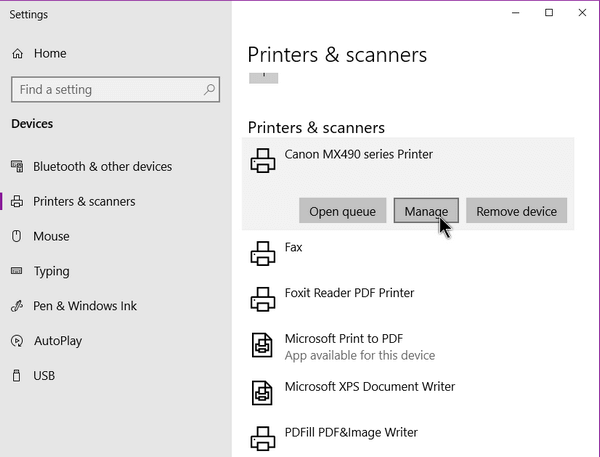Click the Find a setting field
The image size is (600, 457).
(116, 90)
